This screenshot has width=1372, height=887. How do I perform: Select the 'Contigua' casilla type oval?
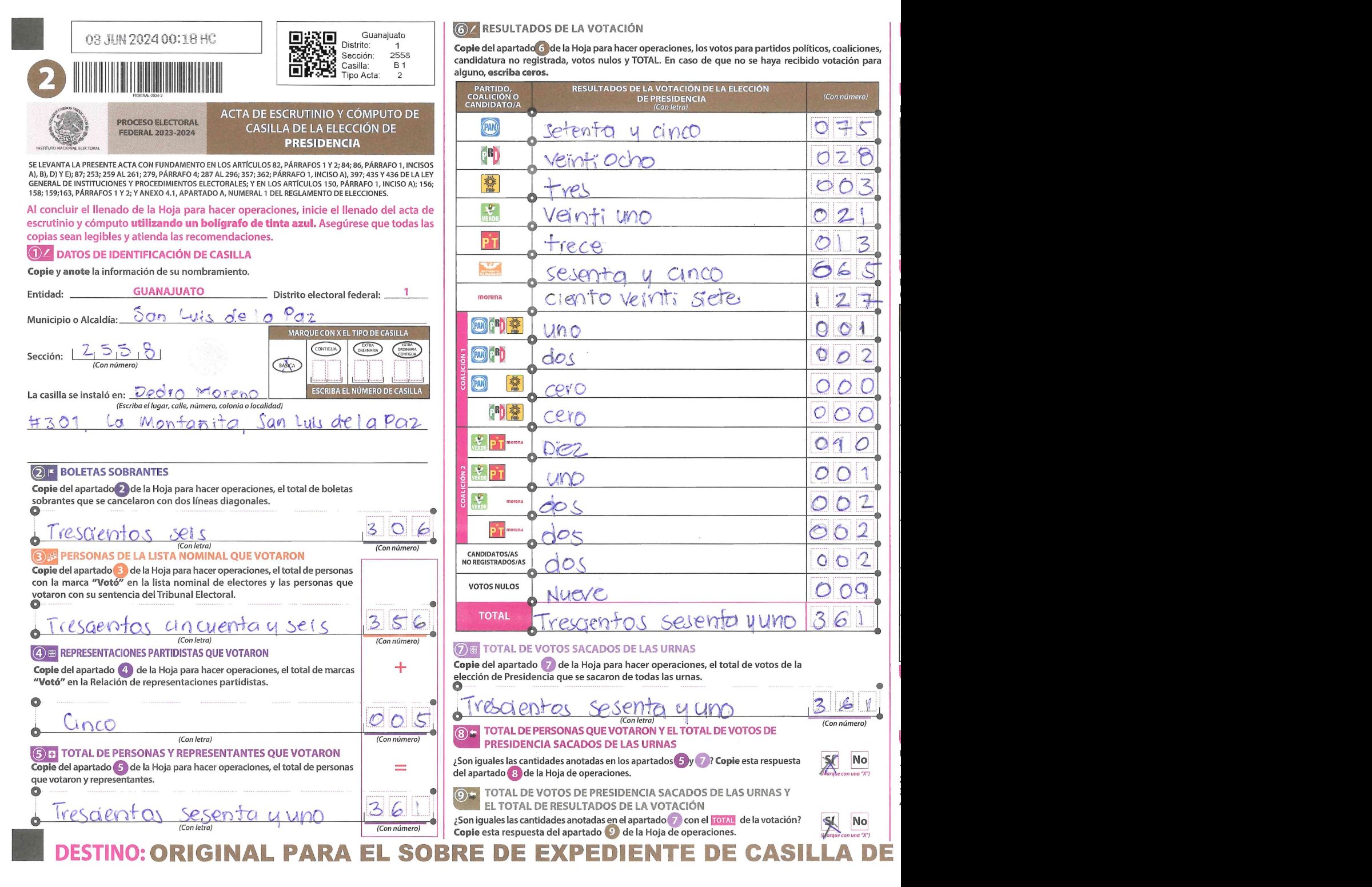pyautogui.click(x=326, y=349)
